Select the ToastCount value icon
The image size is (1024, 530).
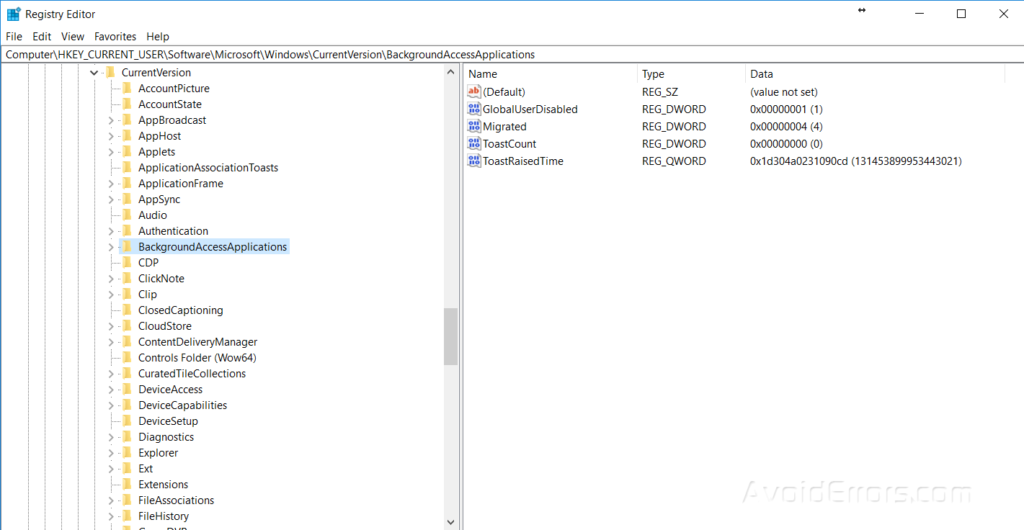point(474,144)
